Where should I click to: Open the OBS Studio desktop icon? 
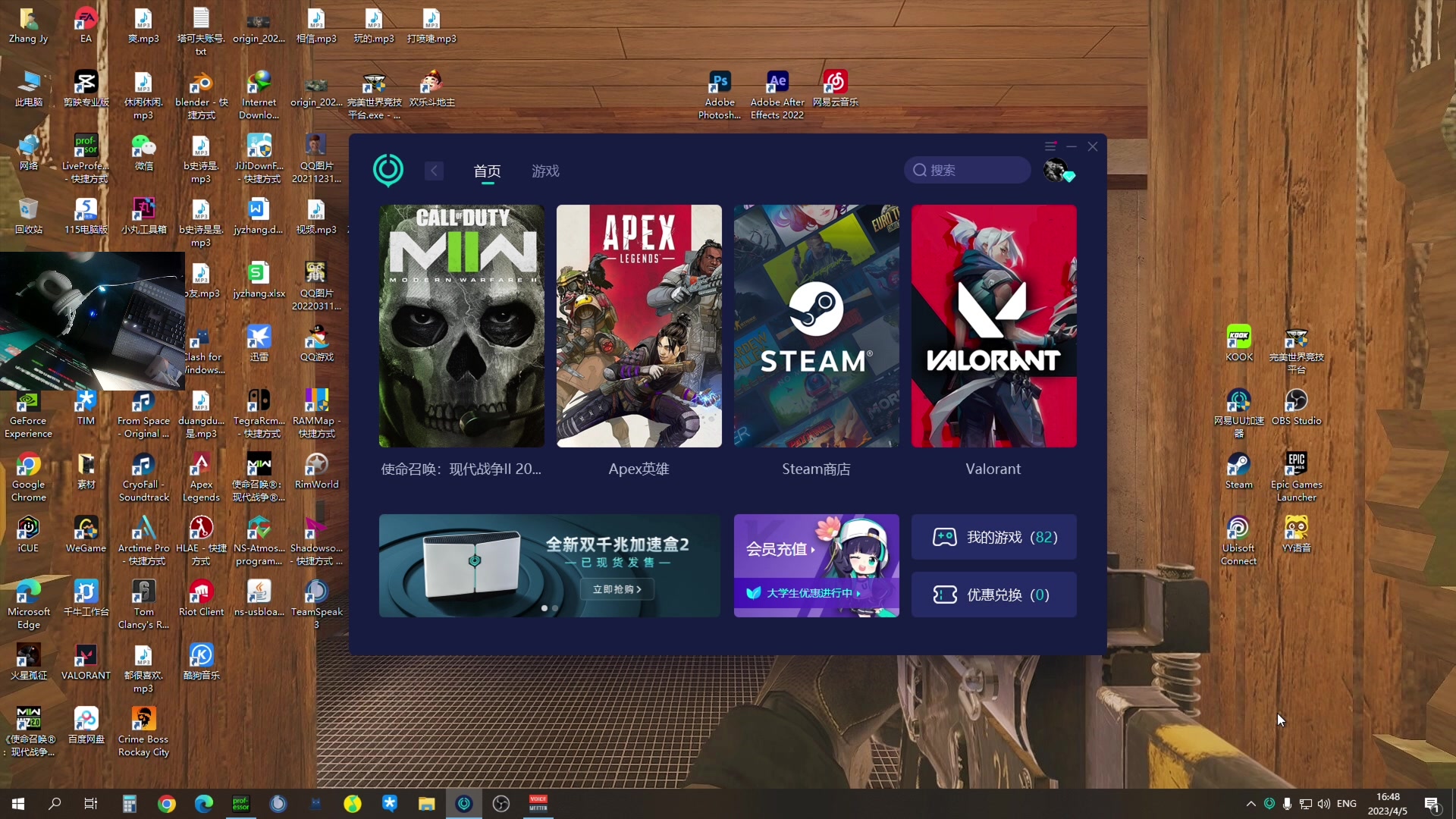[1296, 407]
